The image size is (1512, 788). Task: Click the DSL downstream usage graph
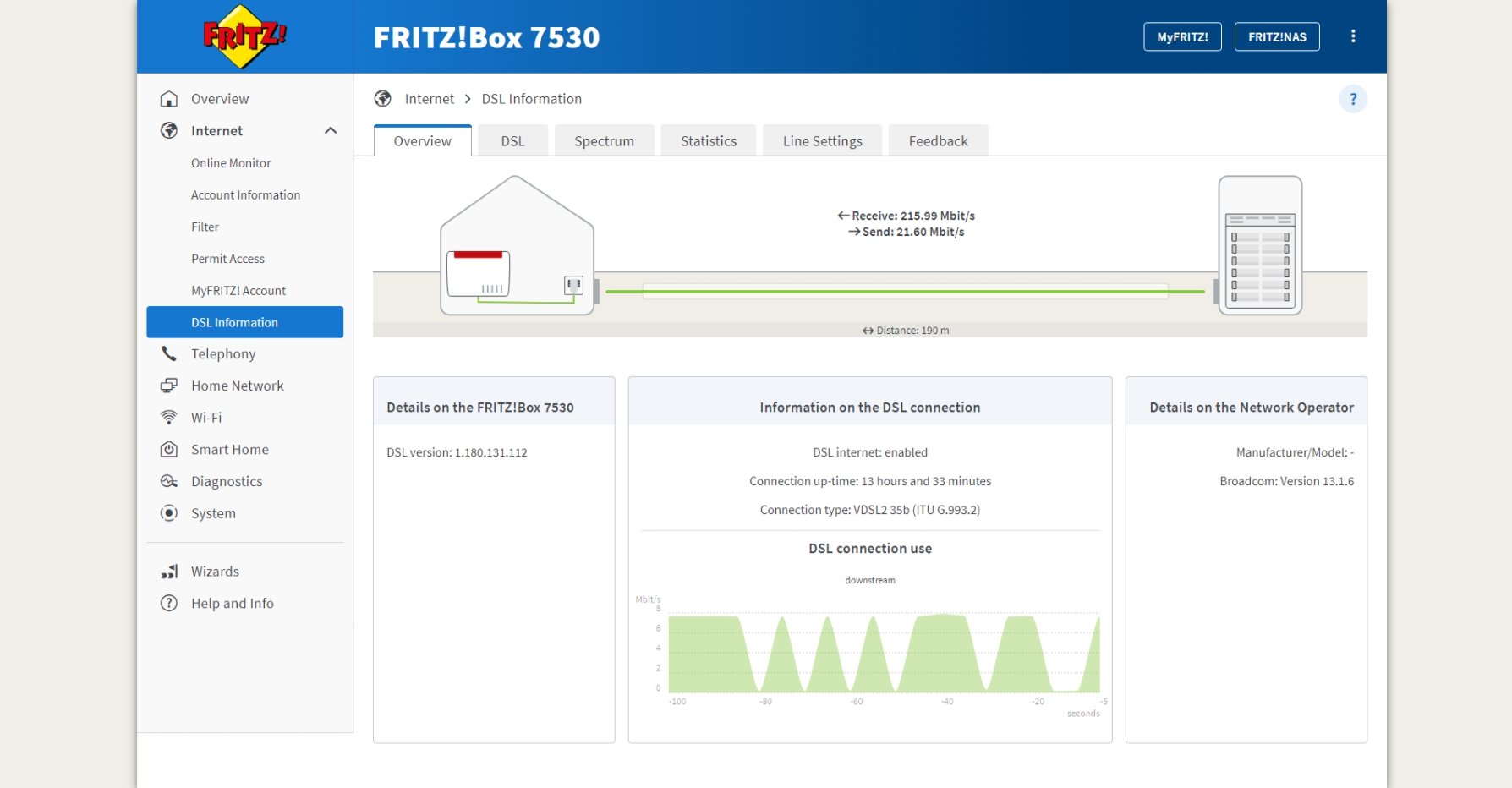click(883, 654)
